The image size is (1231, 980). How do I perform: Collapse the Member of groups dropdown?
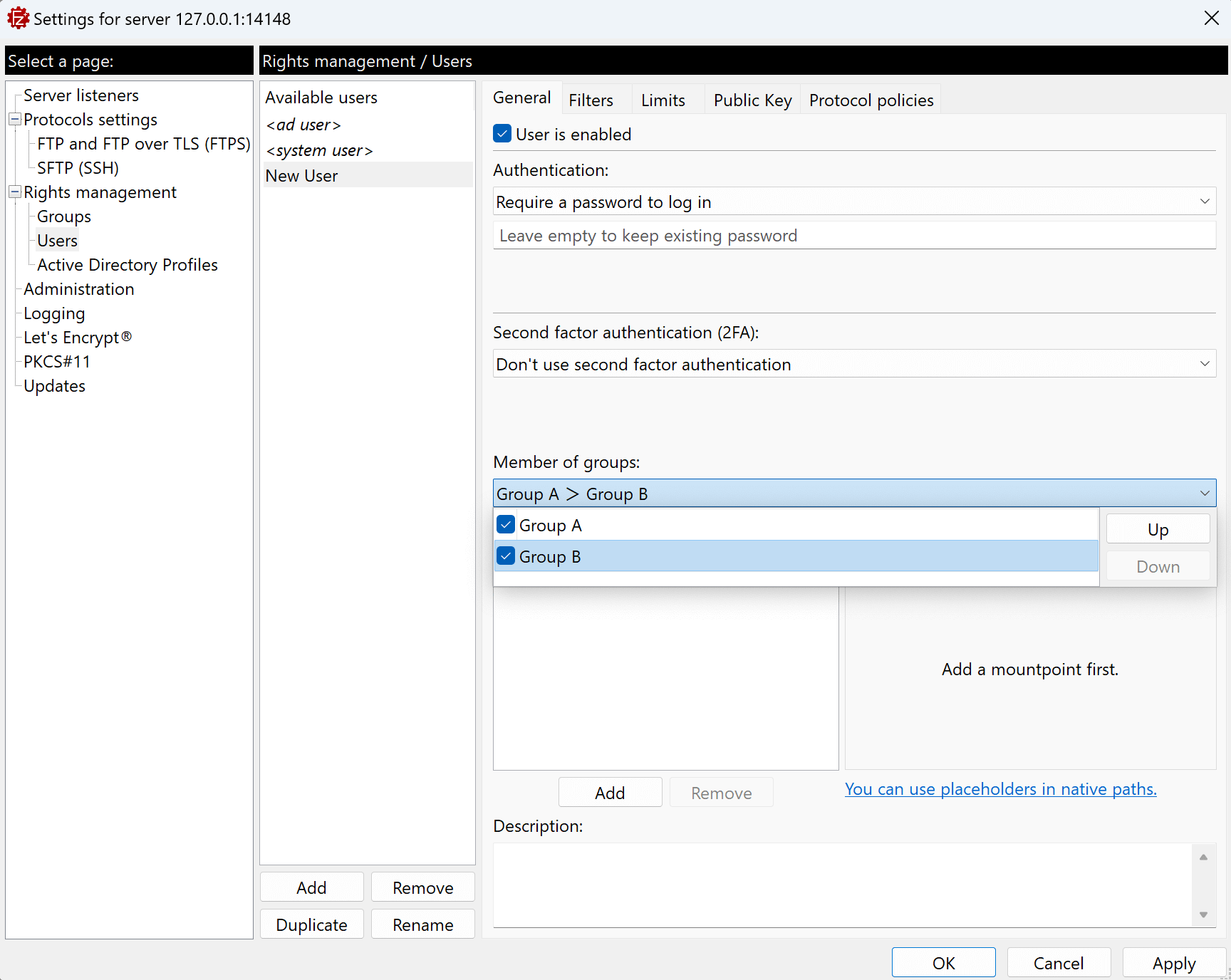click(1204, 494)
